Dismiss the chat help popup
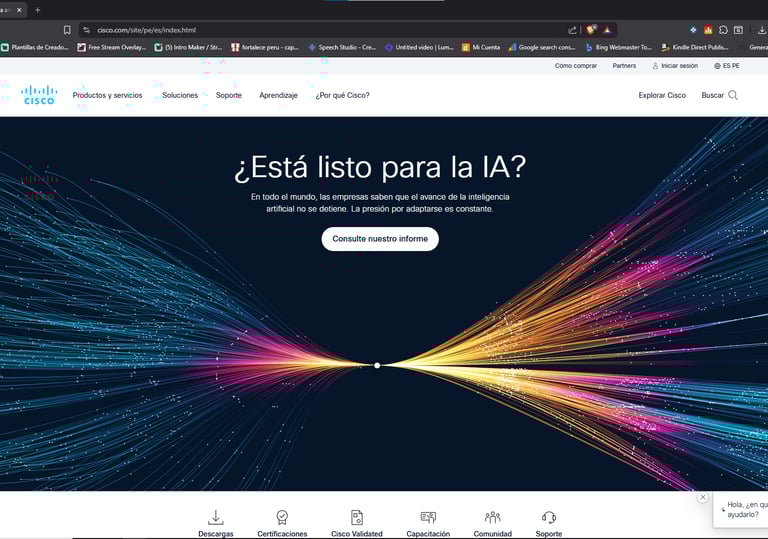The image size is (768, 539). tap(703, 497)
